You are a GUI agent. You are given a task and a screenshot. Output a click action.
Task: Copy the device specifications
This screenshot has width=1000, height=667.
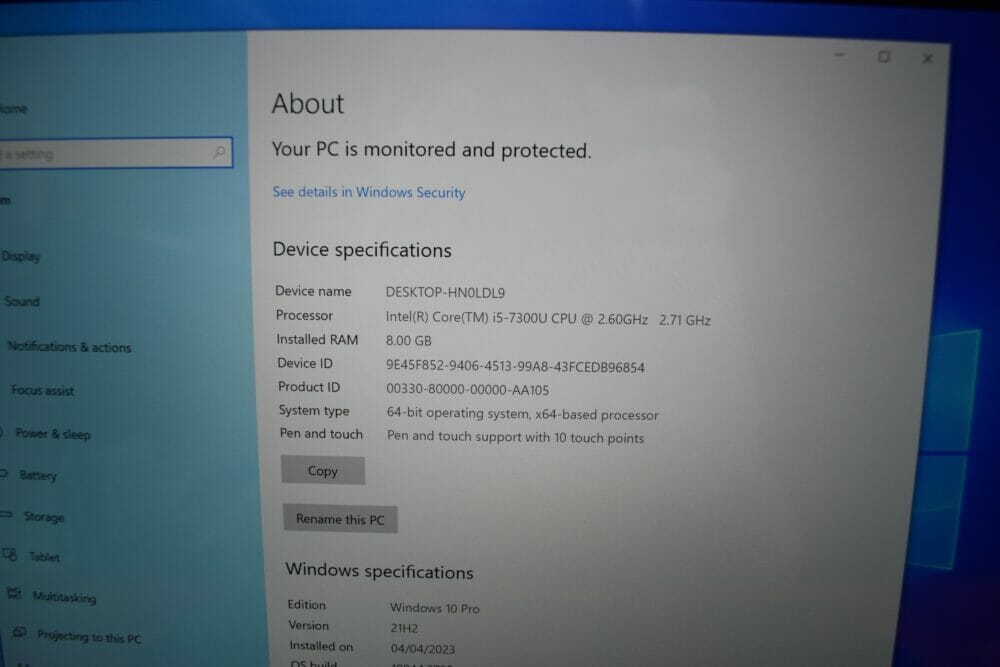pyautogui.click(x=323, y=471)
